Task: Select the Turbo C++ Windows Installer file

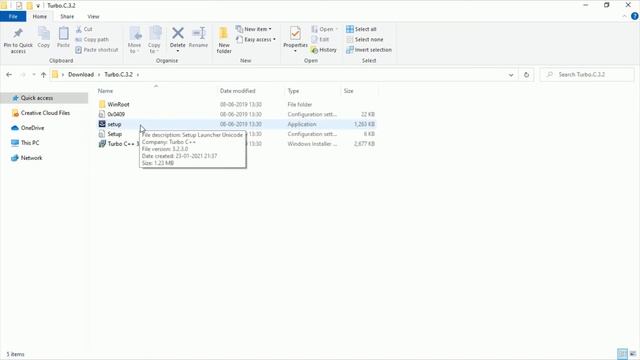Action: click(x=118, y=144)
